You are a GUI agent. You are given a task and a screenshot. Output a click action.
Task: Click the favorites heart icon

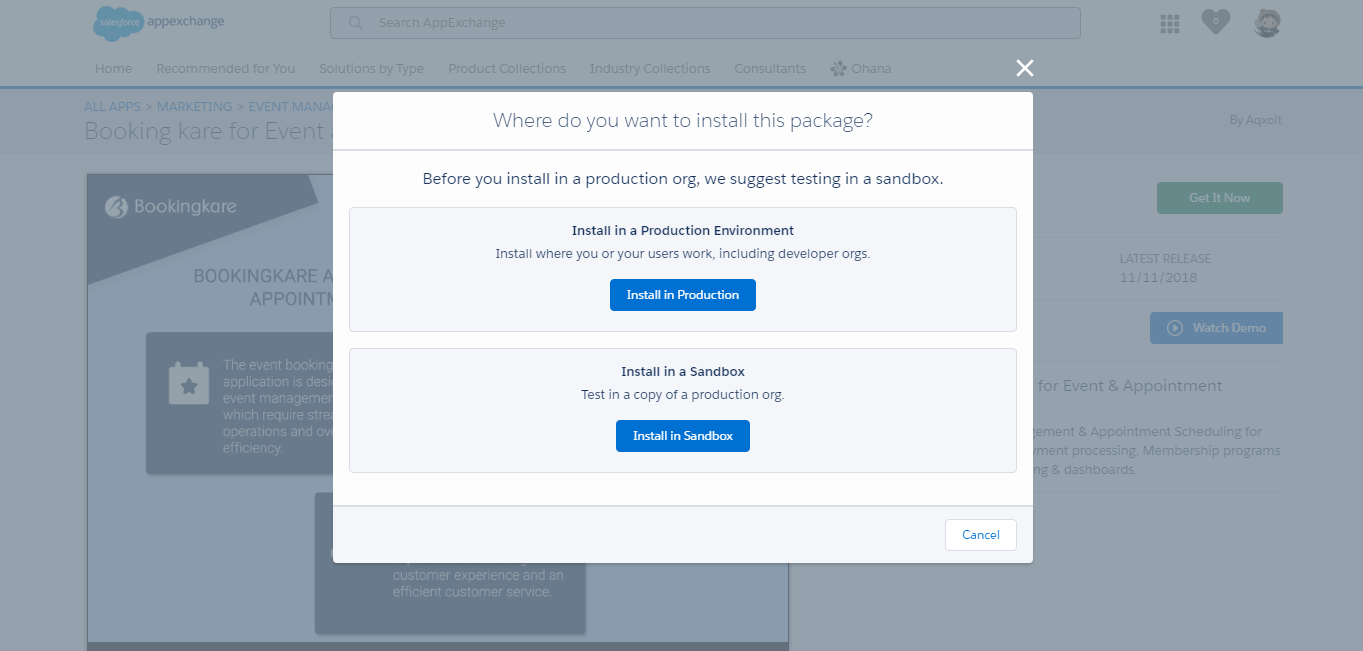pos(1215,21)
